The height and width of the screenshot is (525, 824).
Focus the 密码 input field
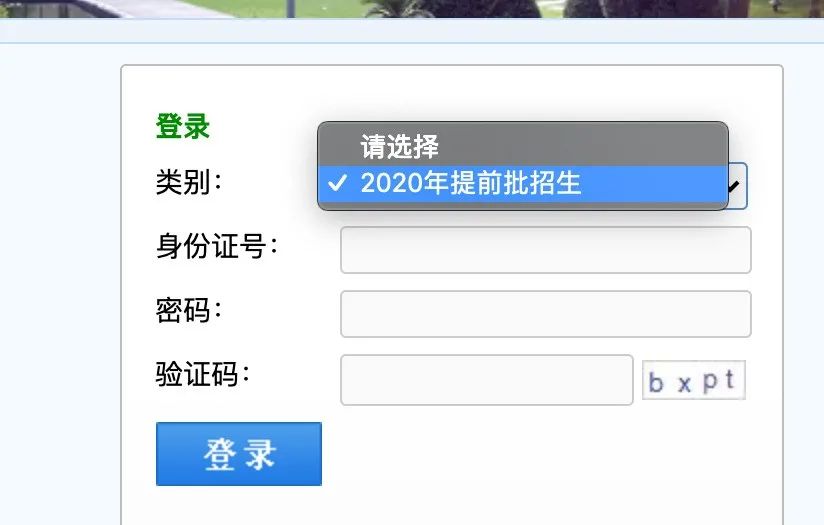[545, 314]
